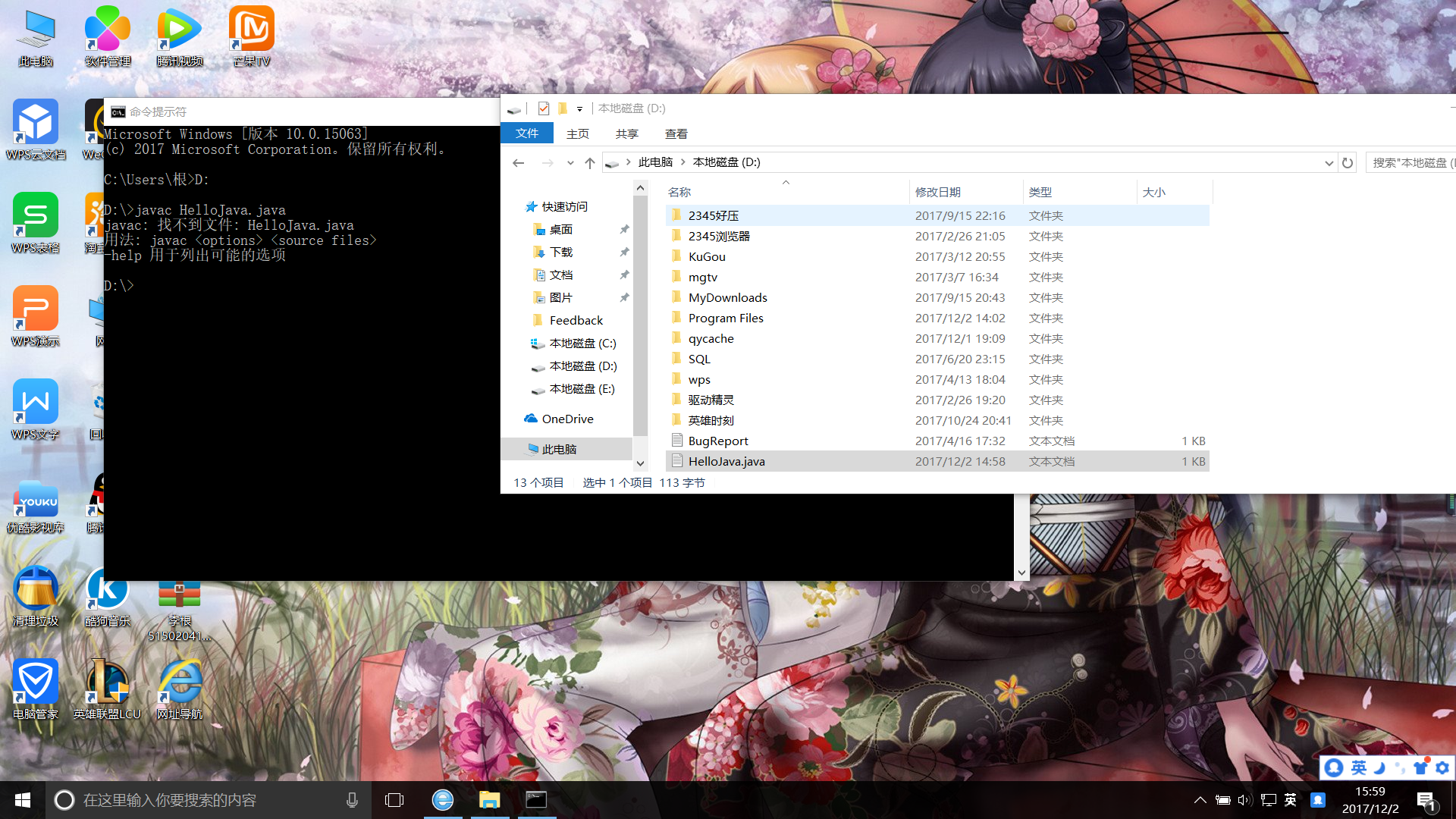
Task: Sort by 大小 column header
Action: click(x=1175, y=193)
